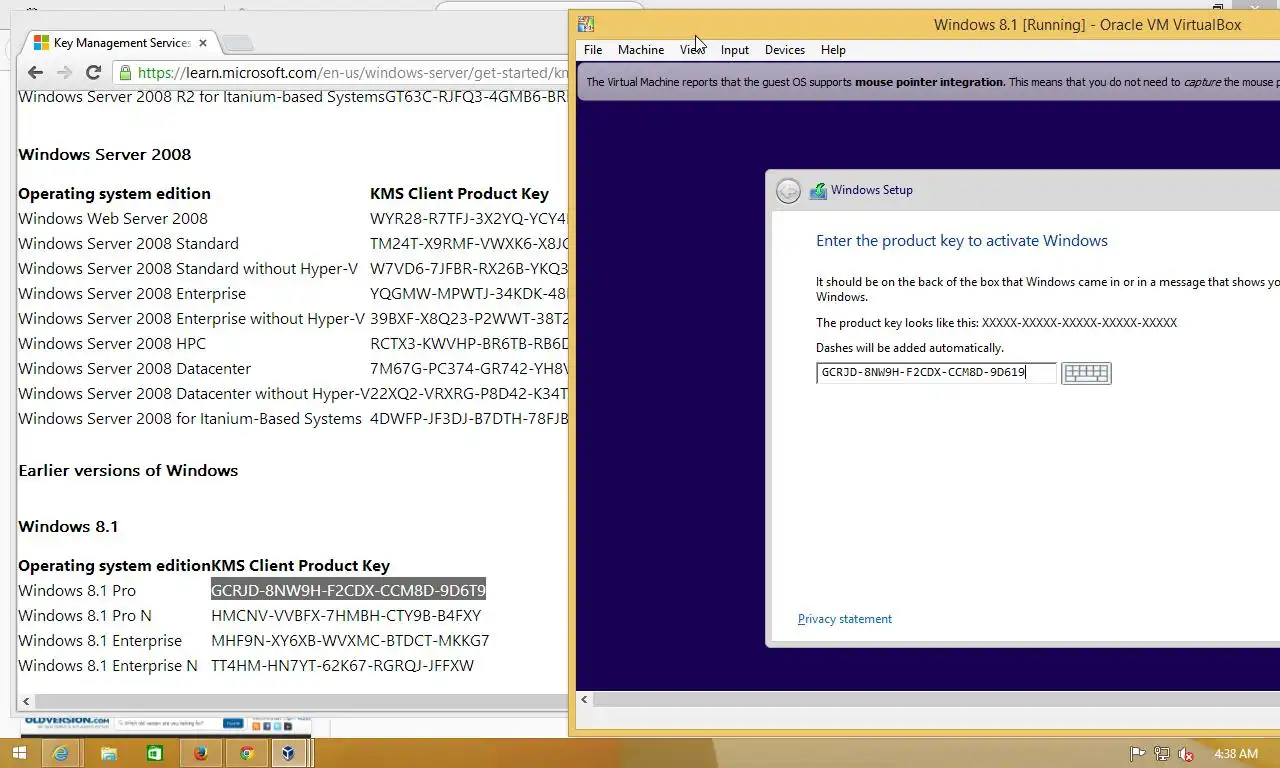The image size is (1280, 768).
Task: Click the Windows 8.1 Pro edition label
Action: 77,590
